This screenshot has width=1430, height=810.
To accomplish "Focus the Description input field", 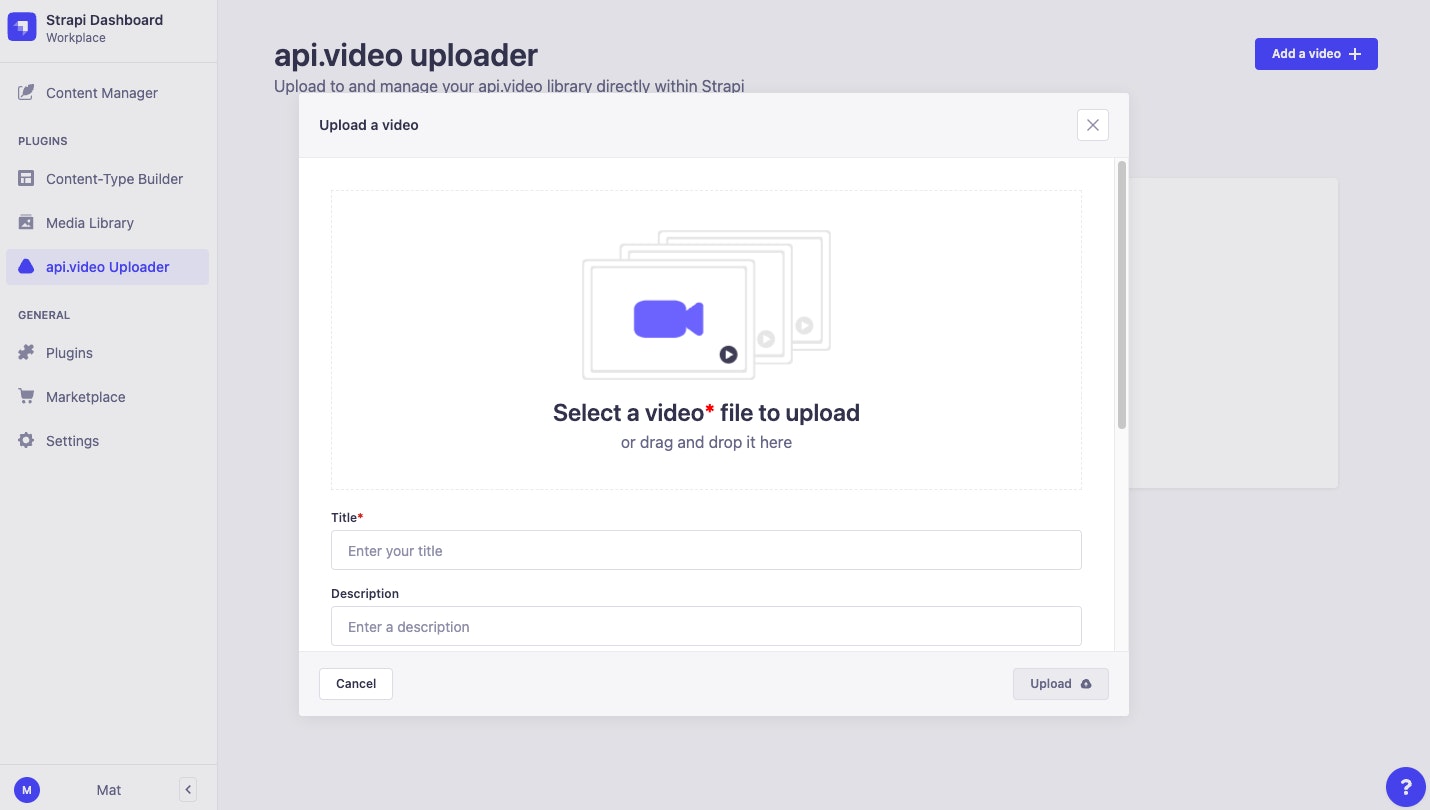I will (x=706, y=626).
